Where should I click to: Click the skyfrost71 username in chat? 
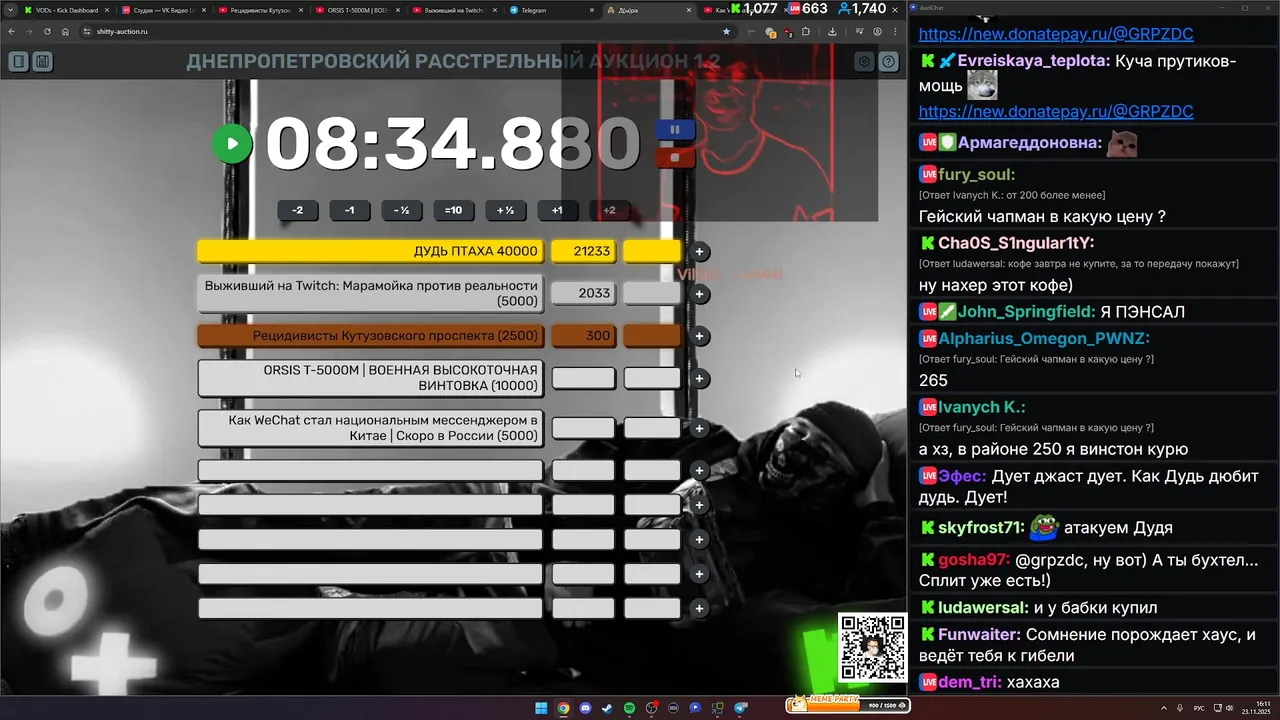tap(982, 528)
